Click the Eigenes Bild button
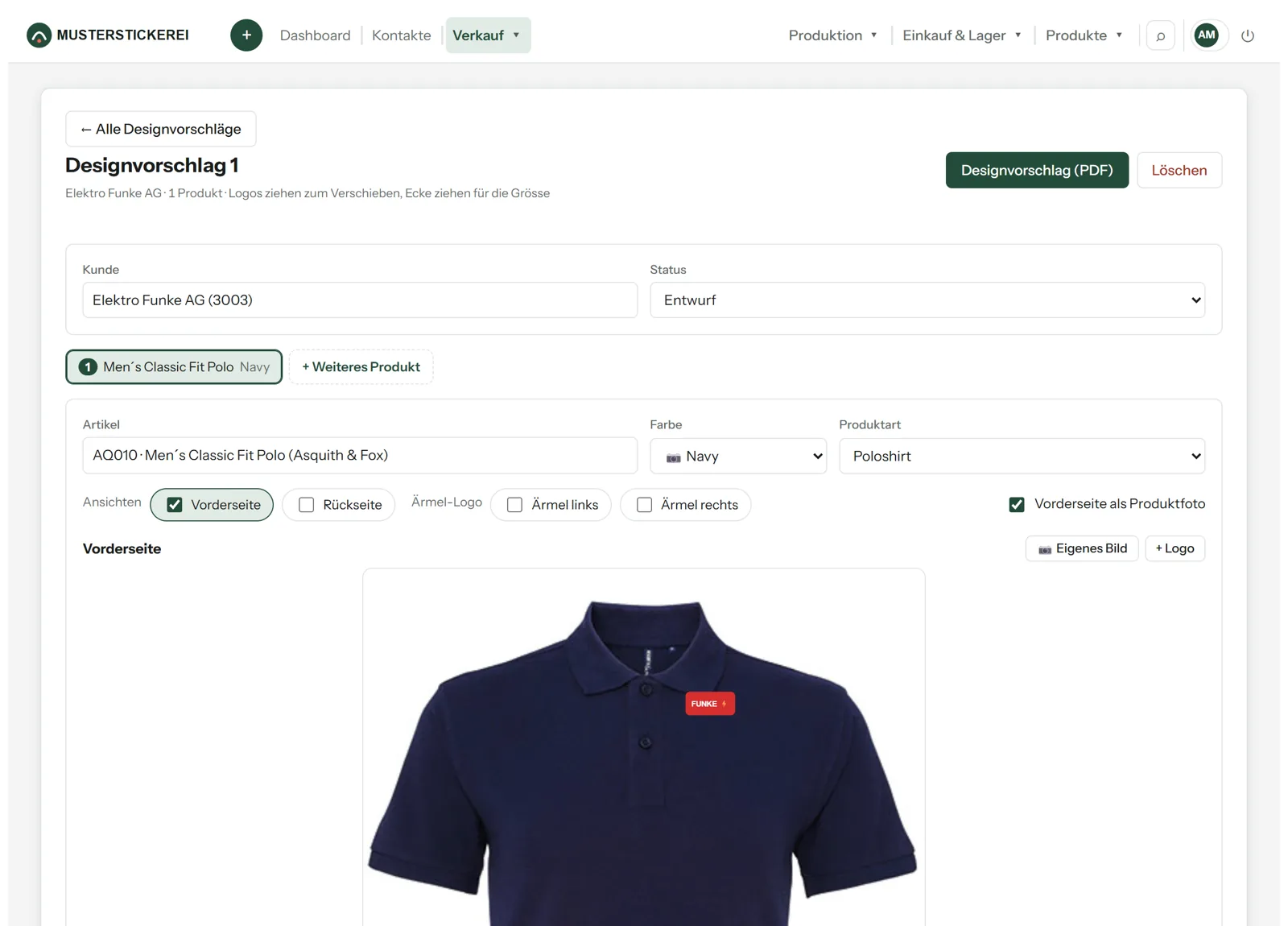Image resolution: width=1288 pixels, height=926 pixels. pyautogui.click(x=1082, y=548)
